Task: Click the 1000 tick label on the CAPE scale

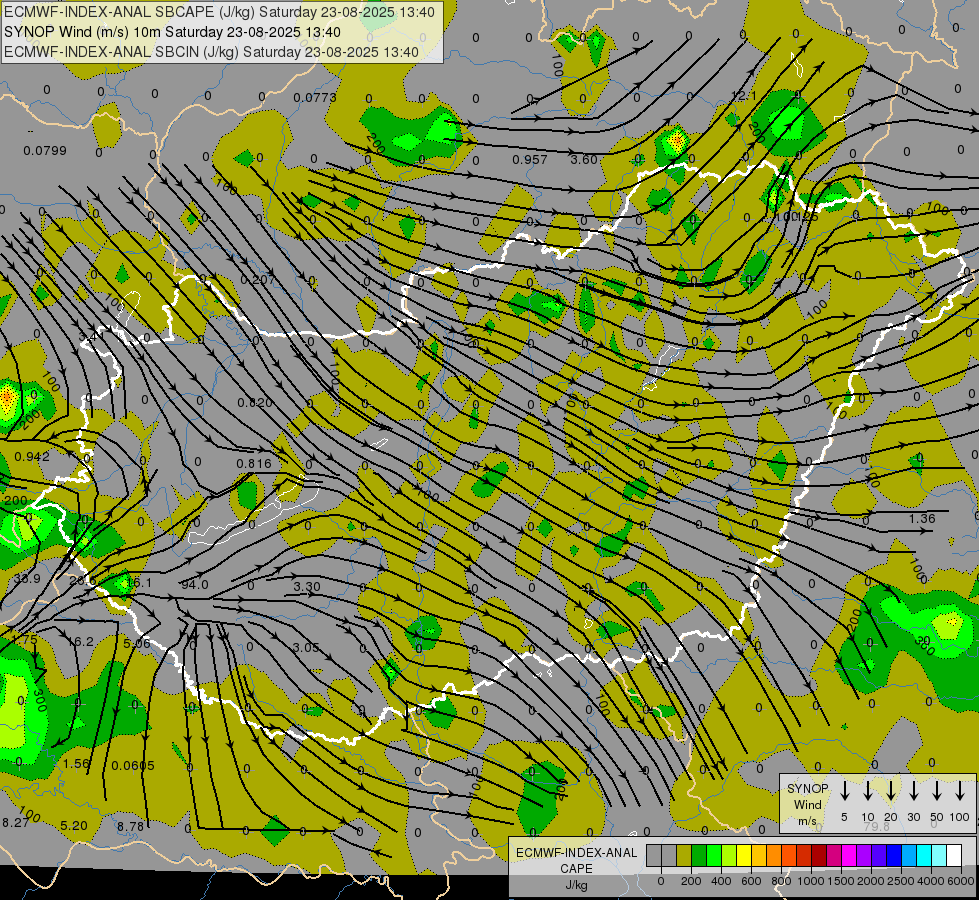Action: 811,881
